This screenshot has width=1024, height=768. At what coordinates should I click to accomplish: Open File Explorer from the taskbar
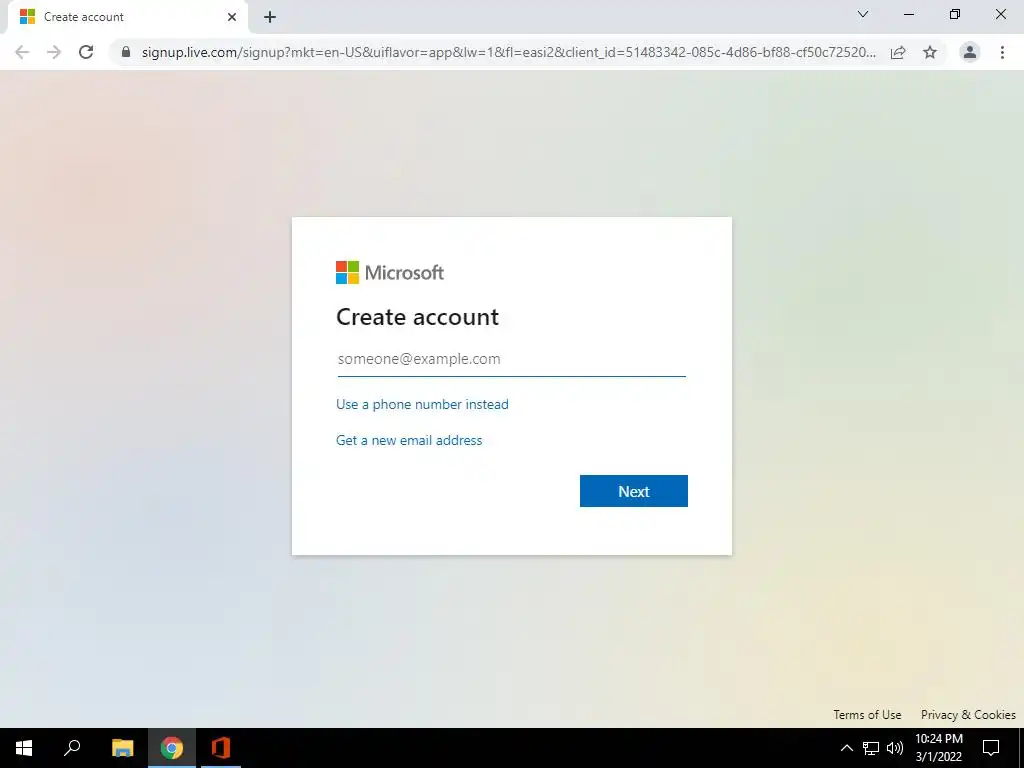tap(122, 748)
